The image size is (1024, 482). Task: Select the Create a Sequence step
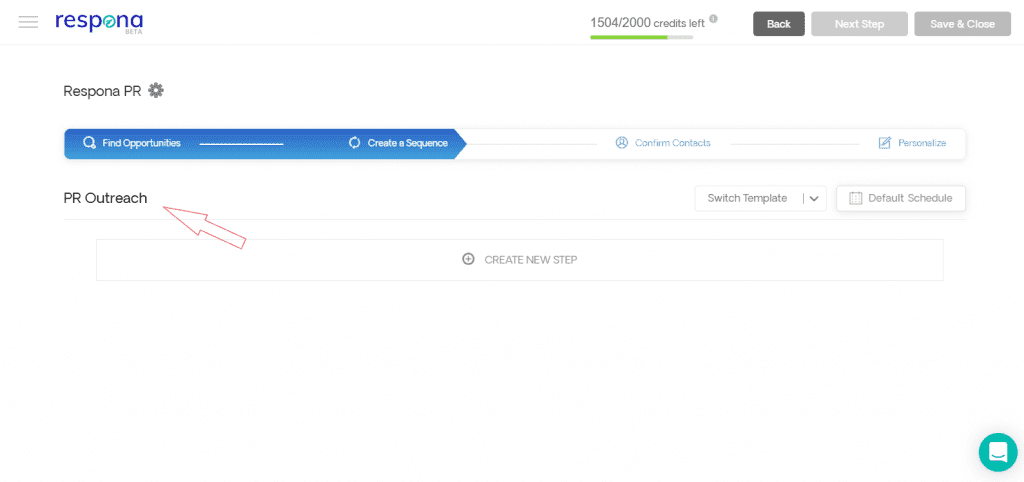pyautogui.click(x=407, y=143)
